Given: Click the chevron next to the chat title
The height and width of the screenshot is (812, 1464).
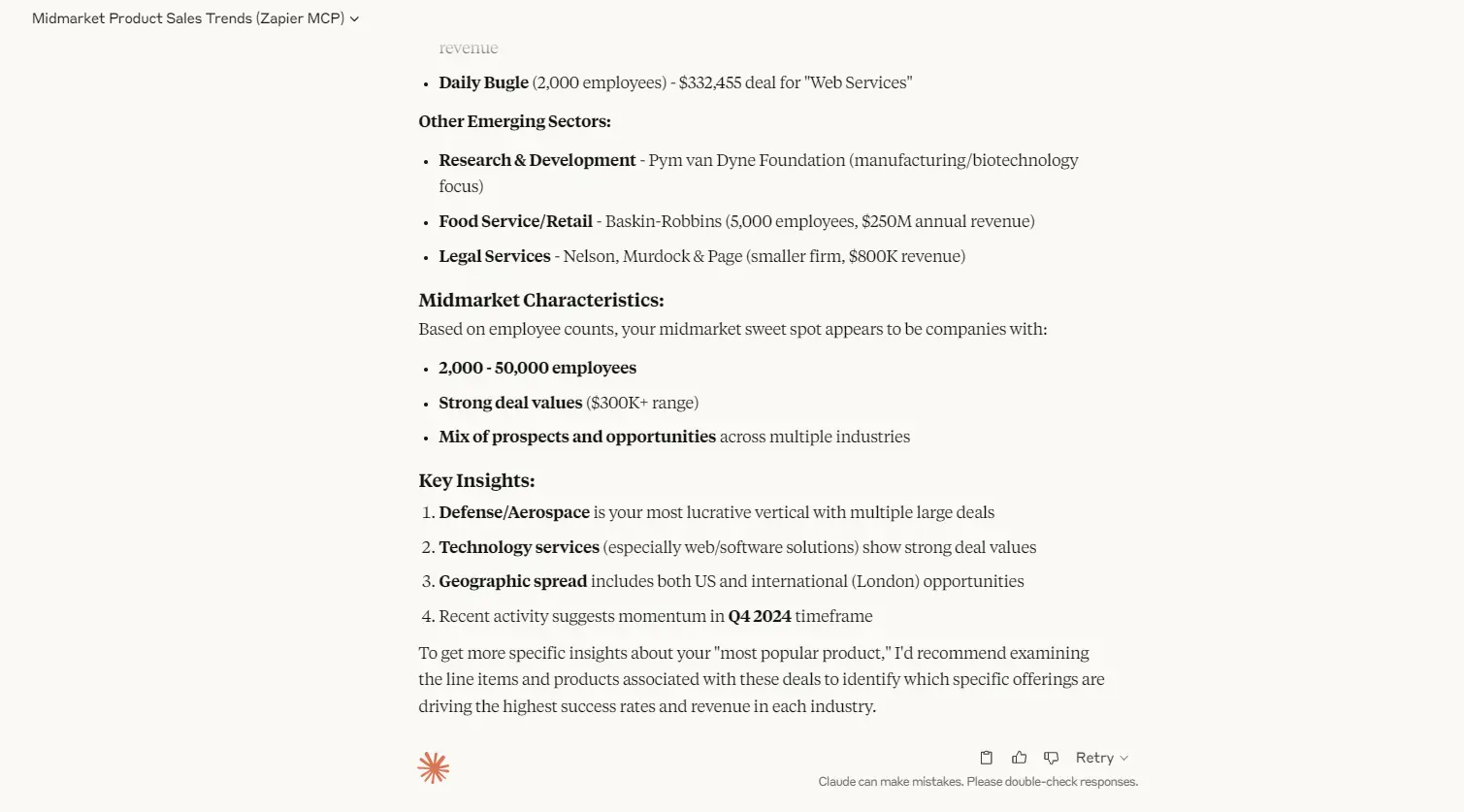Looking at the screenshot, I should [x=354, y=18].
